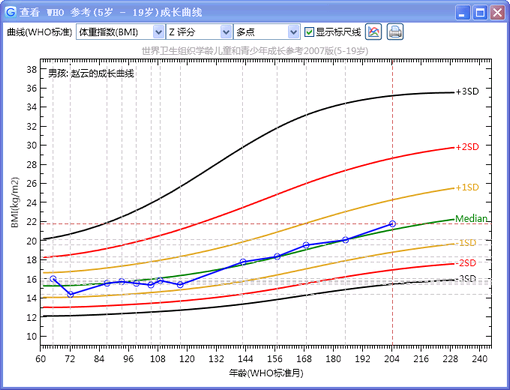Click the data point near 117 months

click(x=180, y=285)
